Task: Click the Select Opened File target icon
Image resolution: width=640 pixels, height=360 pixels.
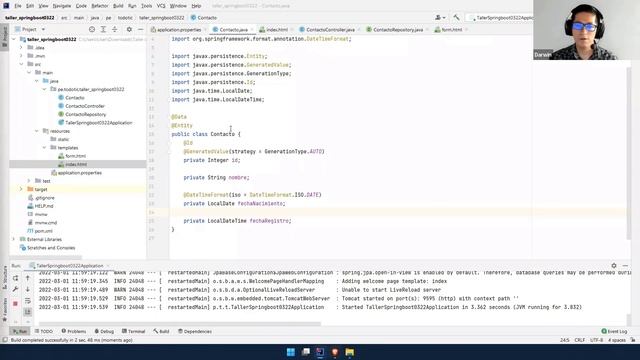Action: click(x=92, y=29)
